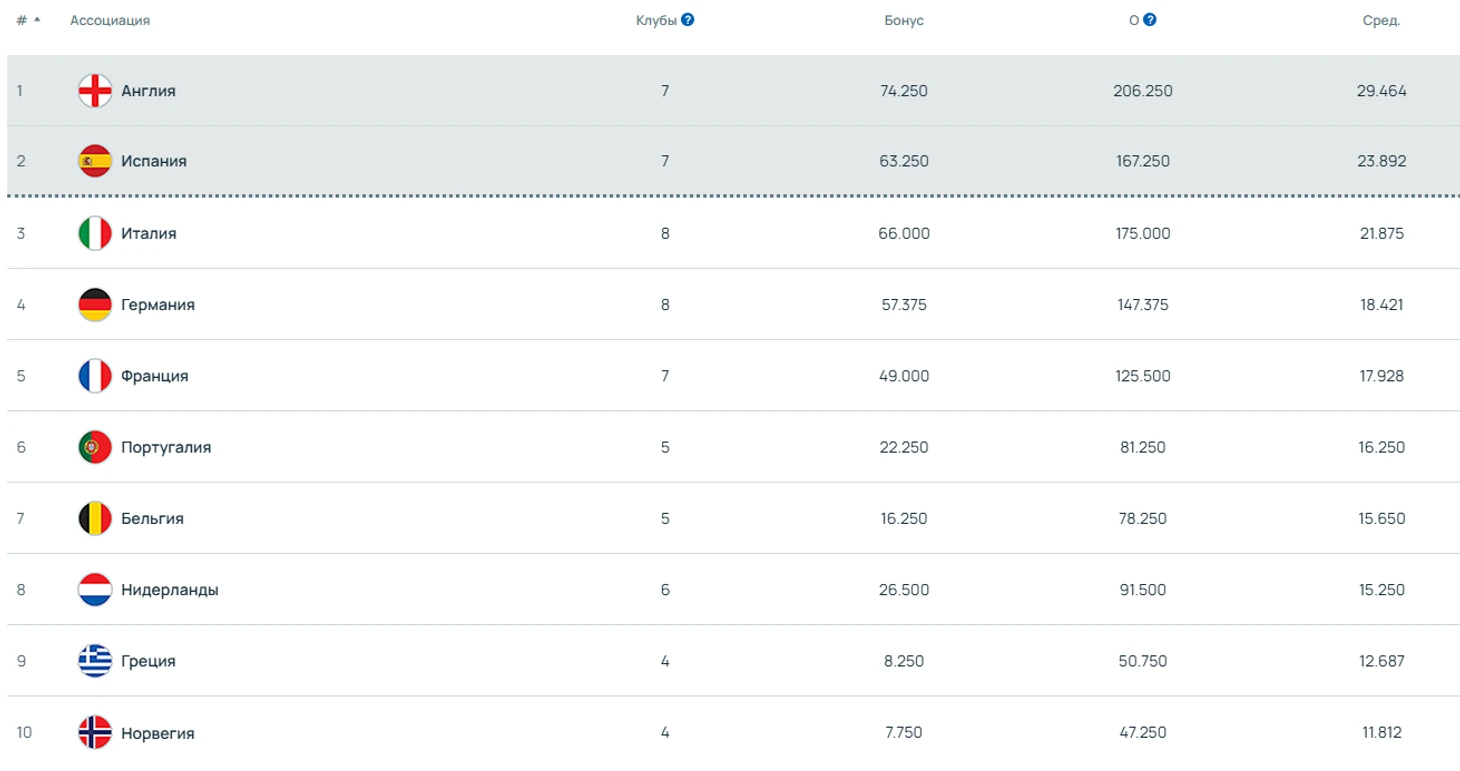Sort by Клубы column header
Viewport: 1460px width, 771px height.
(656, 21)
